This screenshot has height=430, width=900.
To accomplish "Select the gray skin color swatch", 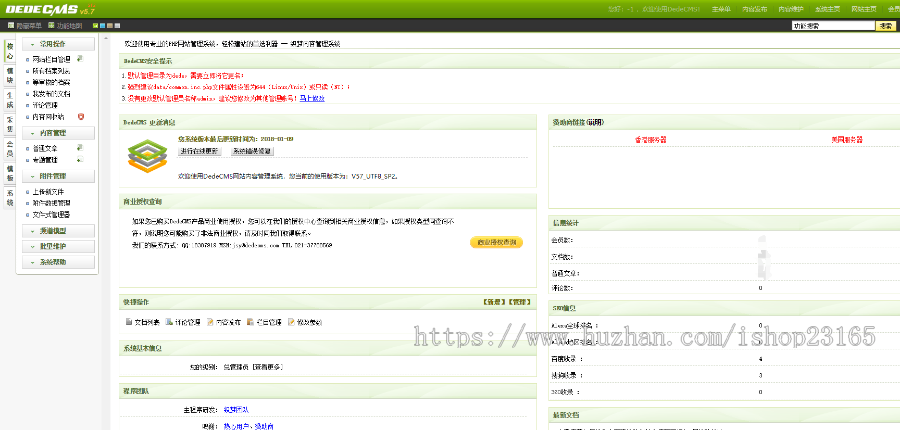I will tap(117, 26).
